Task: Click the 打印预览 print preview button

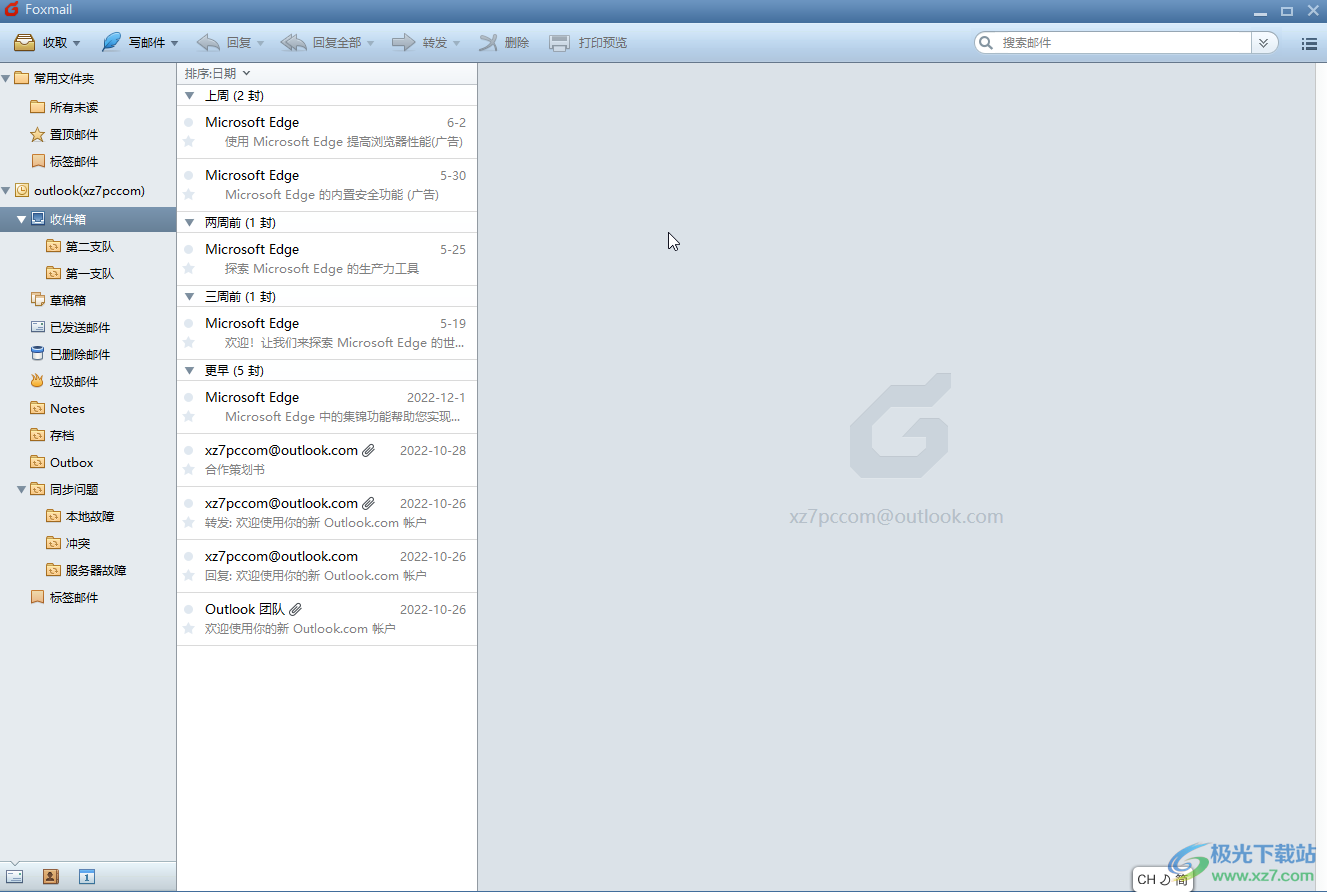Action: pos(588,43)
